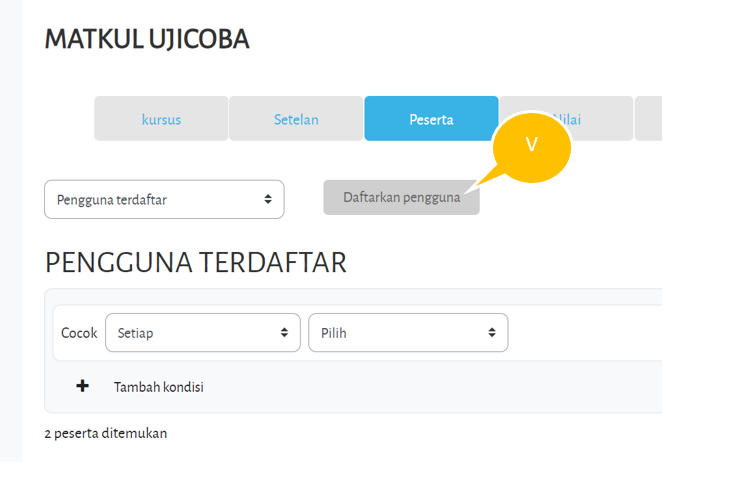Click the Tambah kondisi link

(158, 387)
